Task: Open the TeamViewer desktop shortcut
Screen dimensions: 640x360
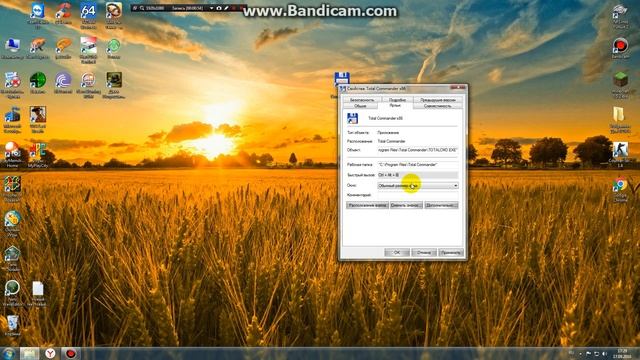Action: click(x=37, y=11)
